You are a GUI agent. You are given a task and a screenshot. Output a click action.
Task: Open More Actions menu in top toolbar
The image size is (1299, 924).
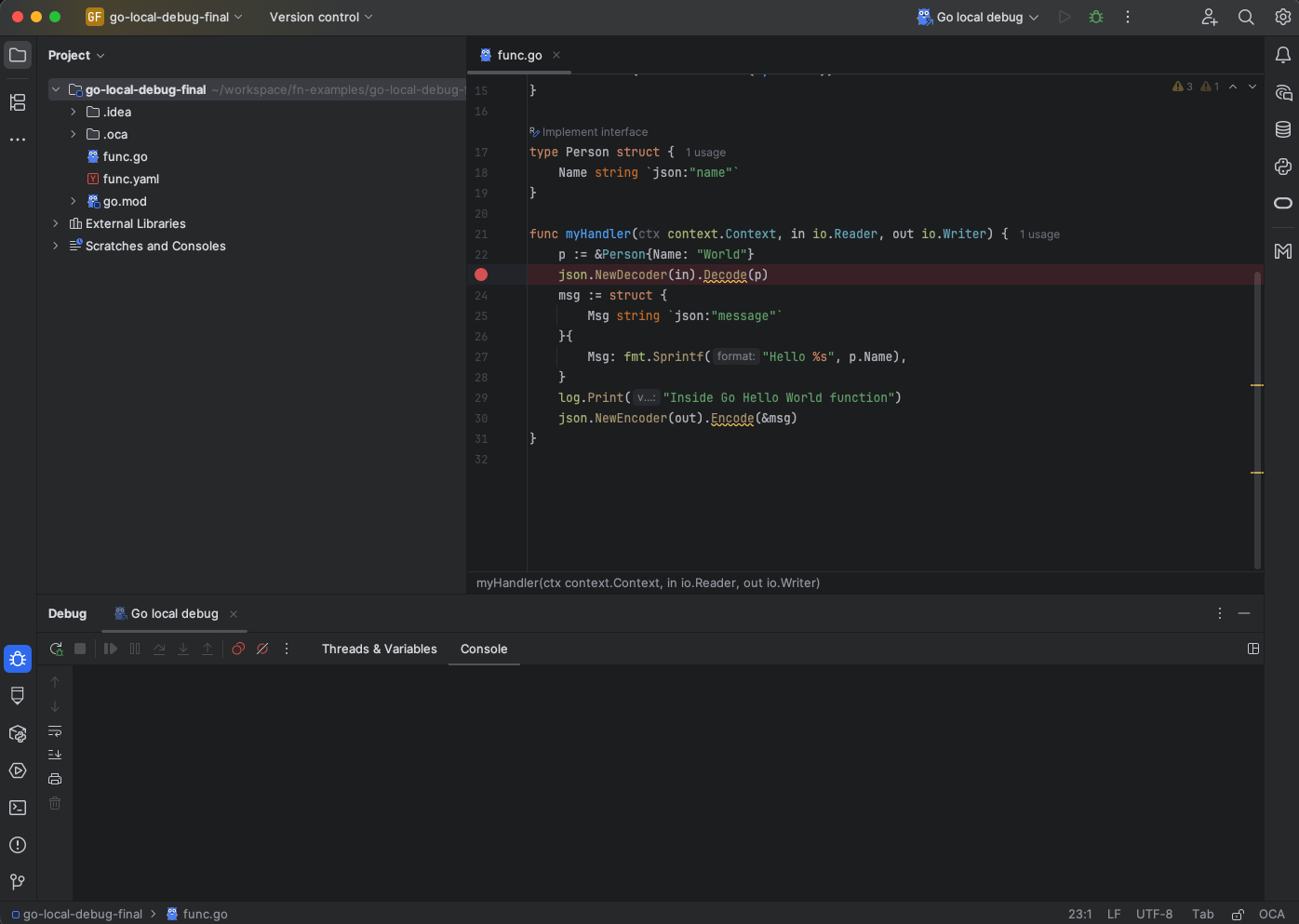click(x=1128, y=17)
